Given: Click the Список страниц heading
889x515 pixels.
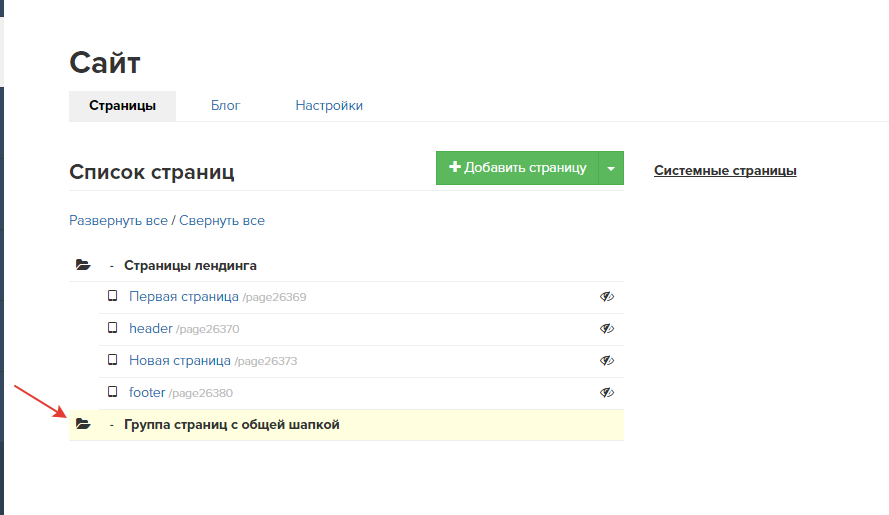Looking at the screenshot, I should pyautogui.click(x=151, y=172).
